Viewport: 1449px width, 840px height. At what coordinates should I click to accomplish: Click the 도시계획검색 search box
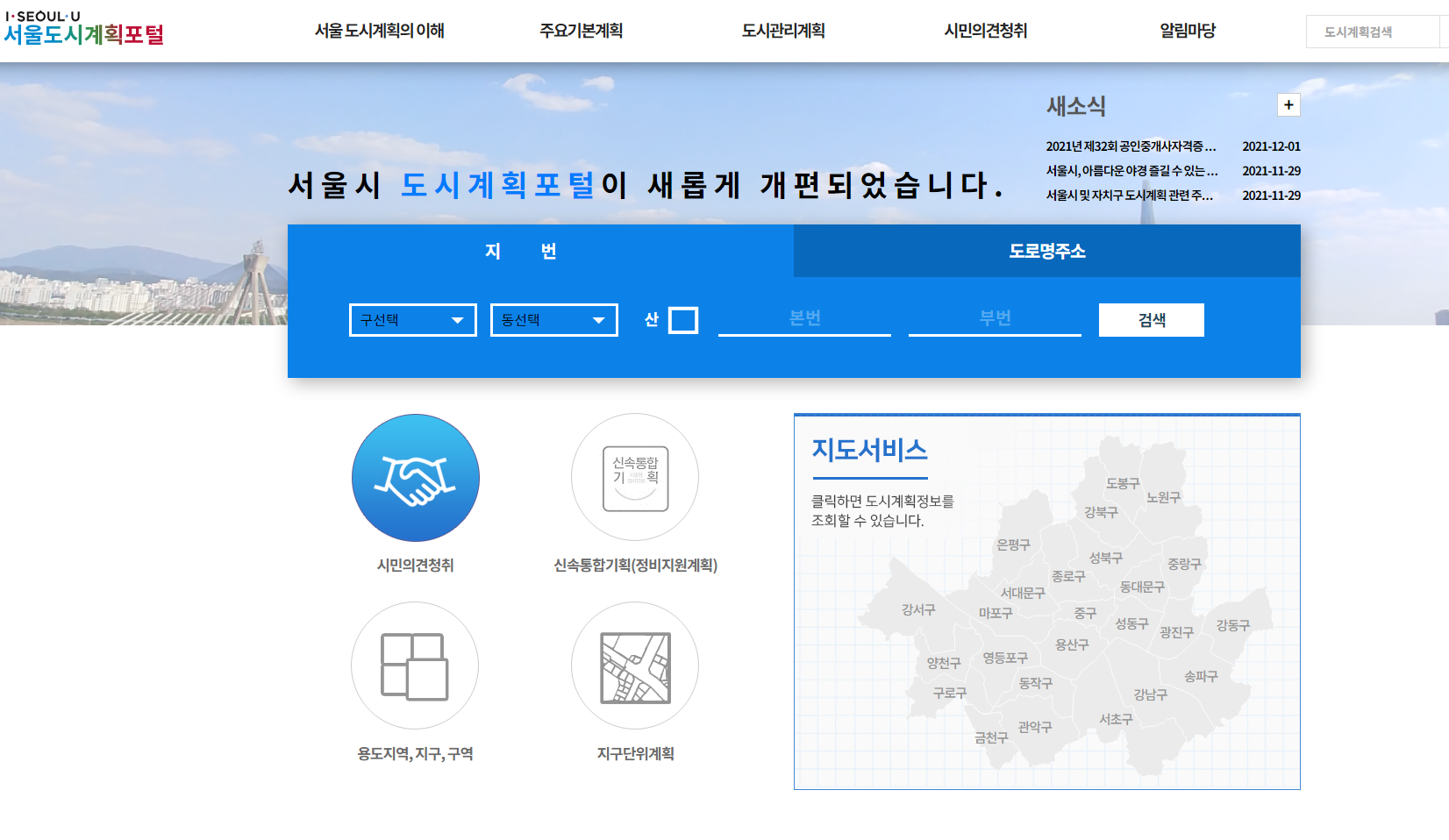pos(1373,32)
